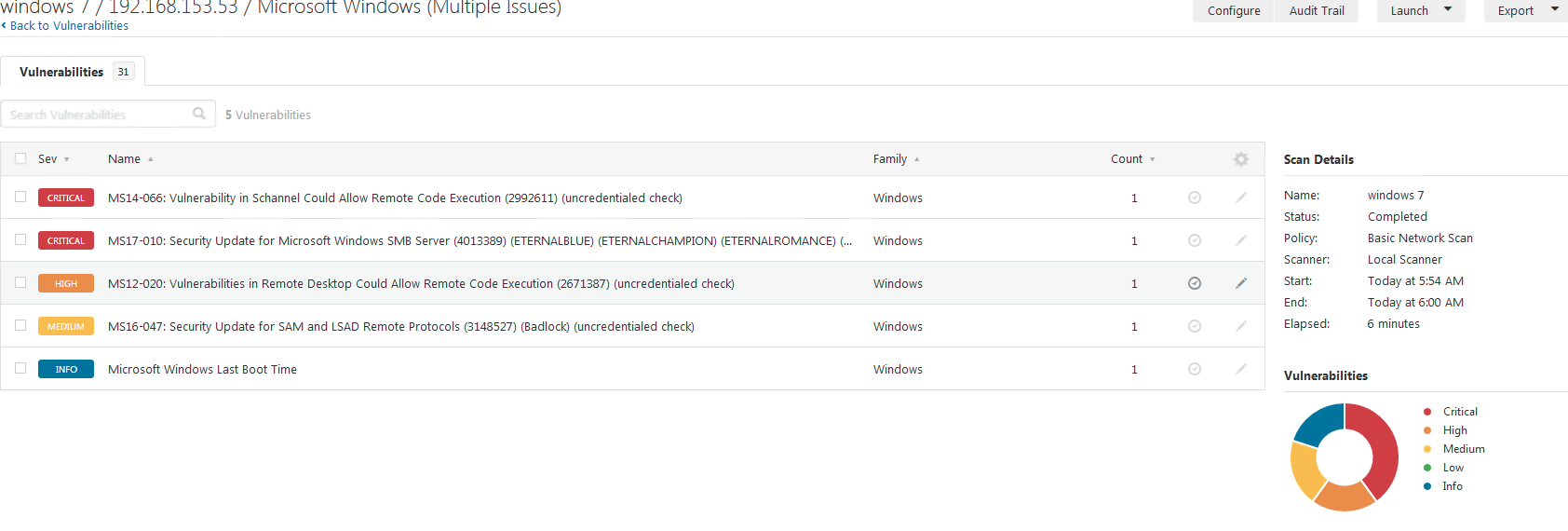Select the checkbox for the HIGH severity row
Screen dimensions: 1568x531
point(20,282)
